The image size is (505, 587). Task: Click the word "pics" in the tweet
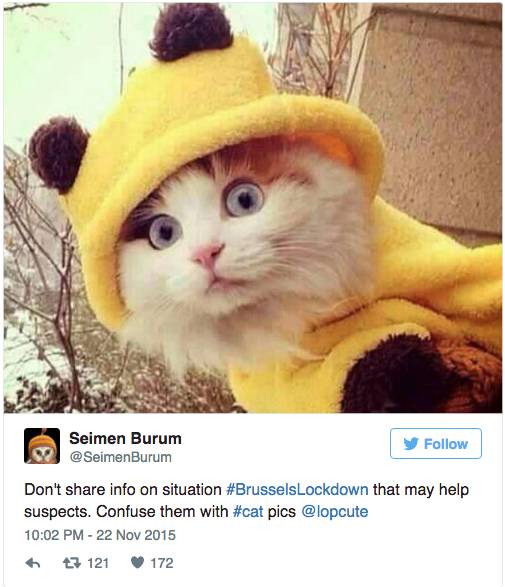pos(282,512)
